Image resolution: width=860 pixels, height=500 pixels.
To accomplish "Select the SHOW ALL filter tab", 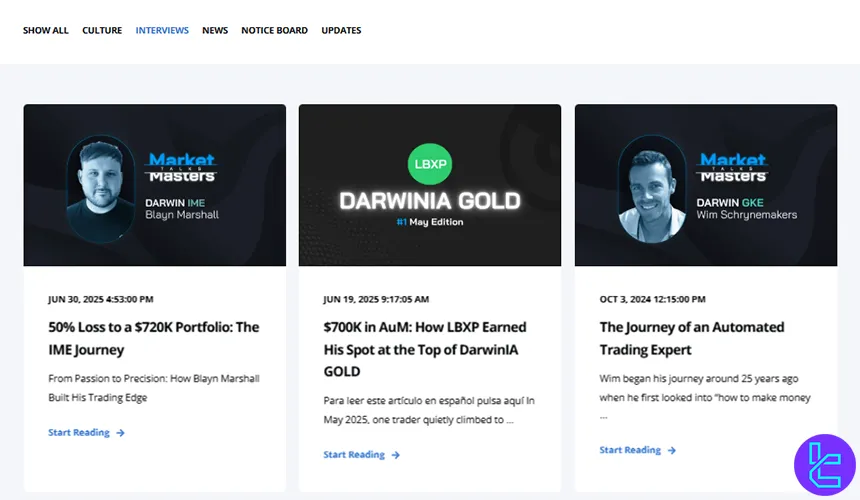I will pyautogui.click(x=46, y=31).
